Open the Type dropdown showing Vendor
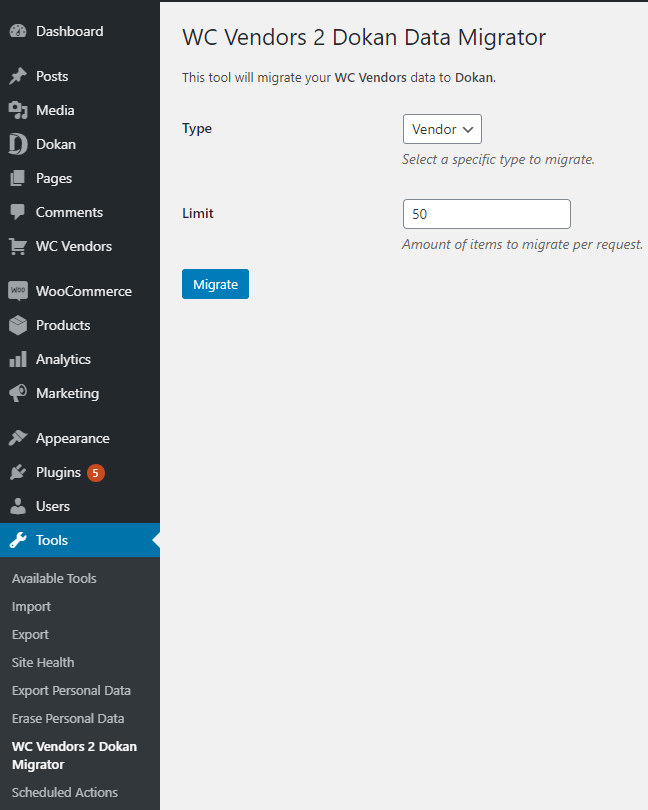 pos(442,129)
